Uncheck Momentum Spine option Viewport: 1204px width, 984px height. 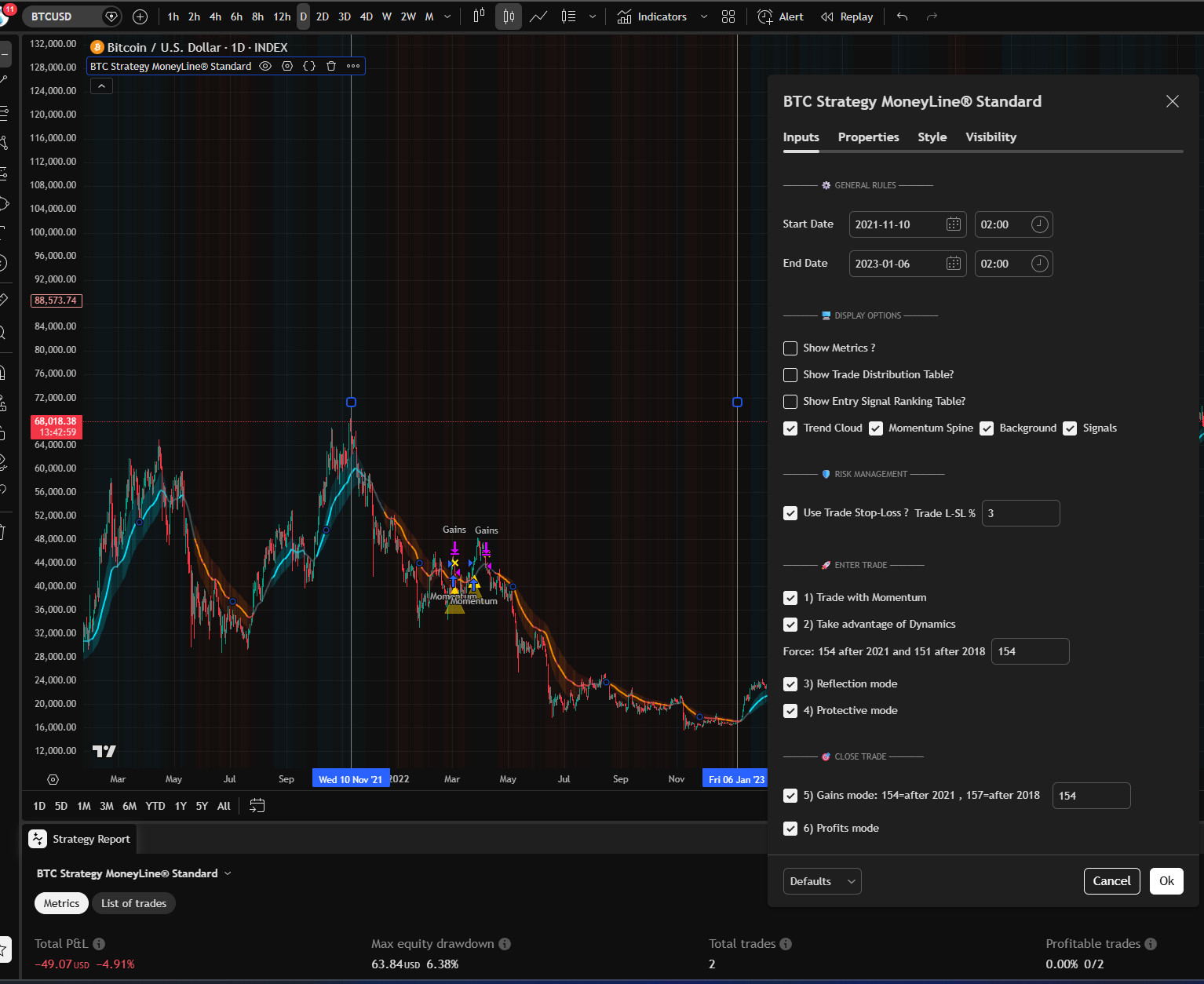876,428
